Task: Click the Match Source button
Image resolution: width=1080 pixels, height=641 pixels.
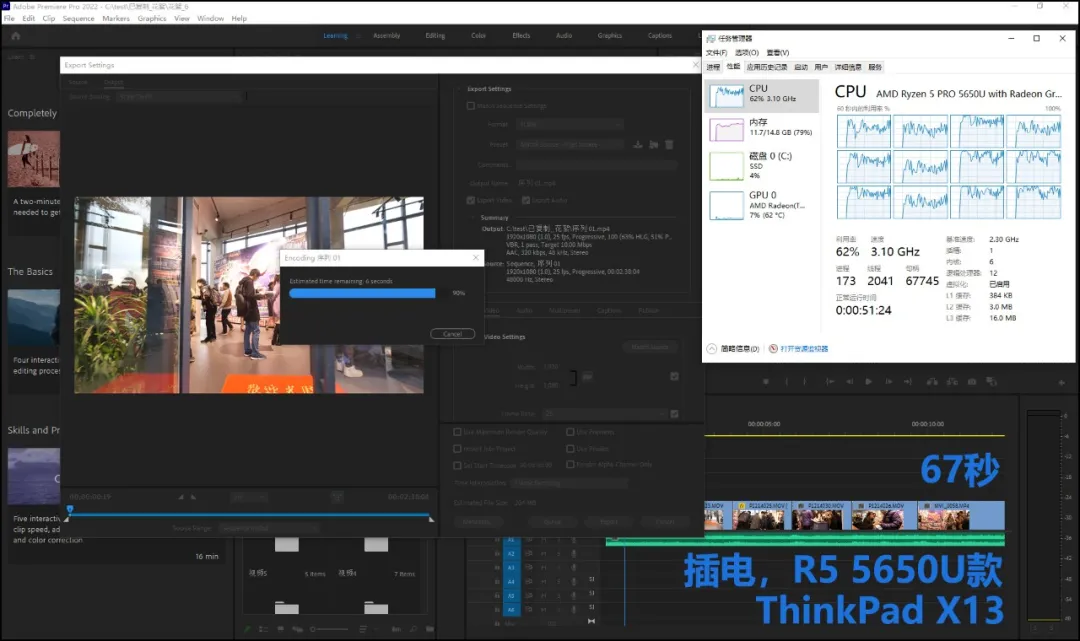Action: 650,347
